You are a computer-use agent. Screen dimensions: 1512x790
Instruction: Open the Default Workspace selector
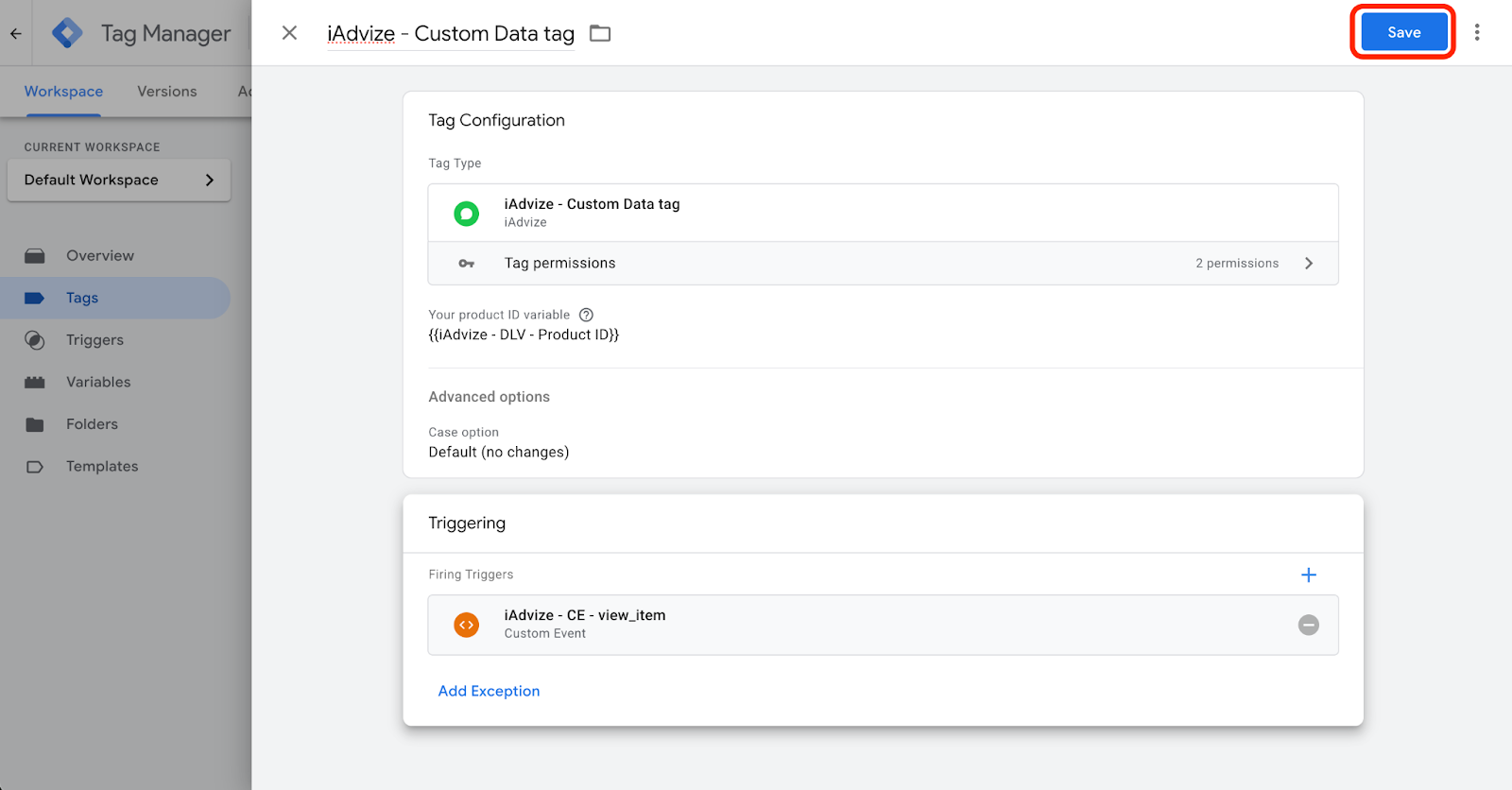pyautogui.click(x=119, y=180)
